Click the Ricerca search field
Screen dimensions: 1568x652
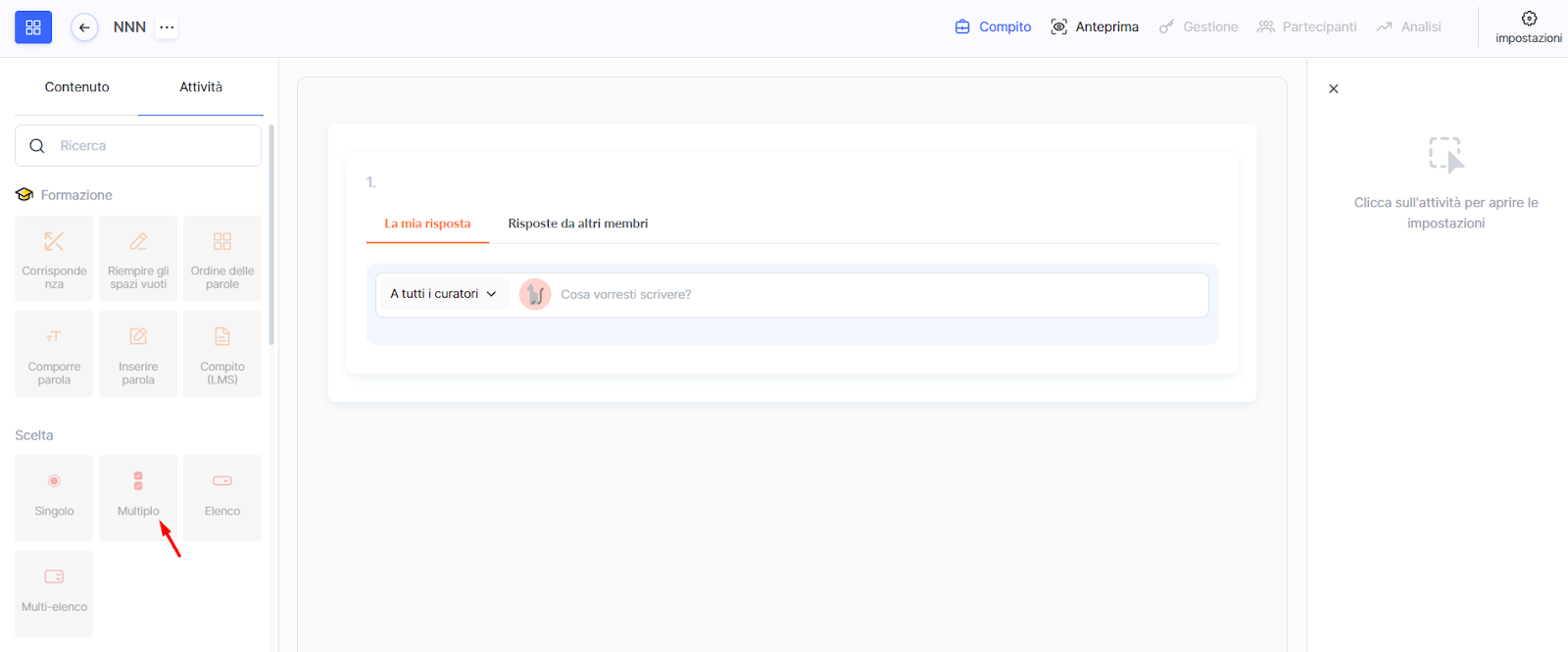coord(147,146)
